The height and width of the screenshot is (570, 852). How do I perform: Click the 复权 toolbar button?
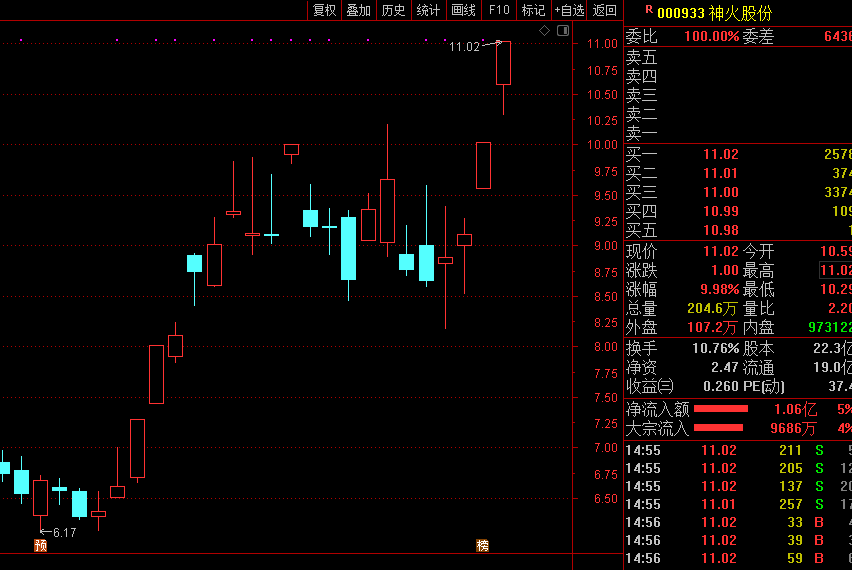[x=324, y=10]
